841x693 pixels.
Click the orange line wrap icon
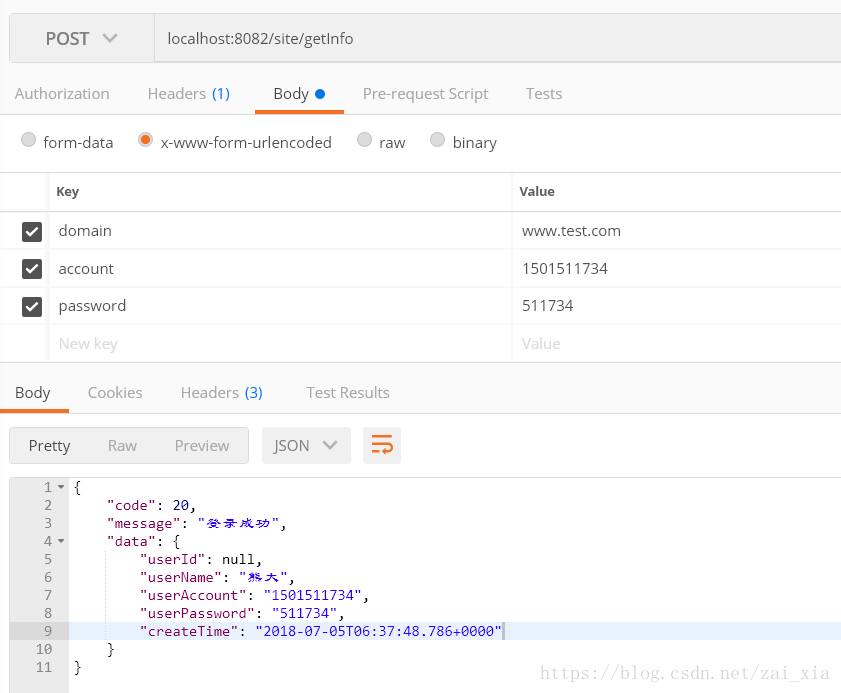tap(382, 445)
